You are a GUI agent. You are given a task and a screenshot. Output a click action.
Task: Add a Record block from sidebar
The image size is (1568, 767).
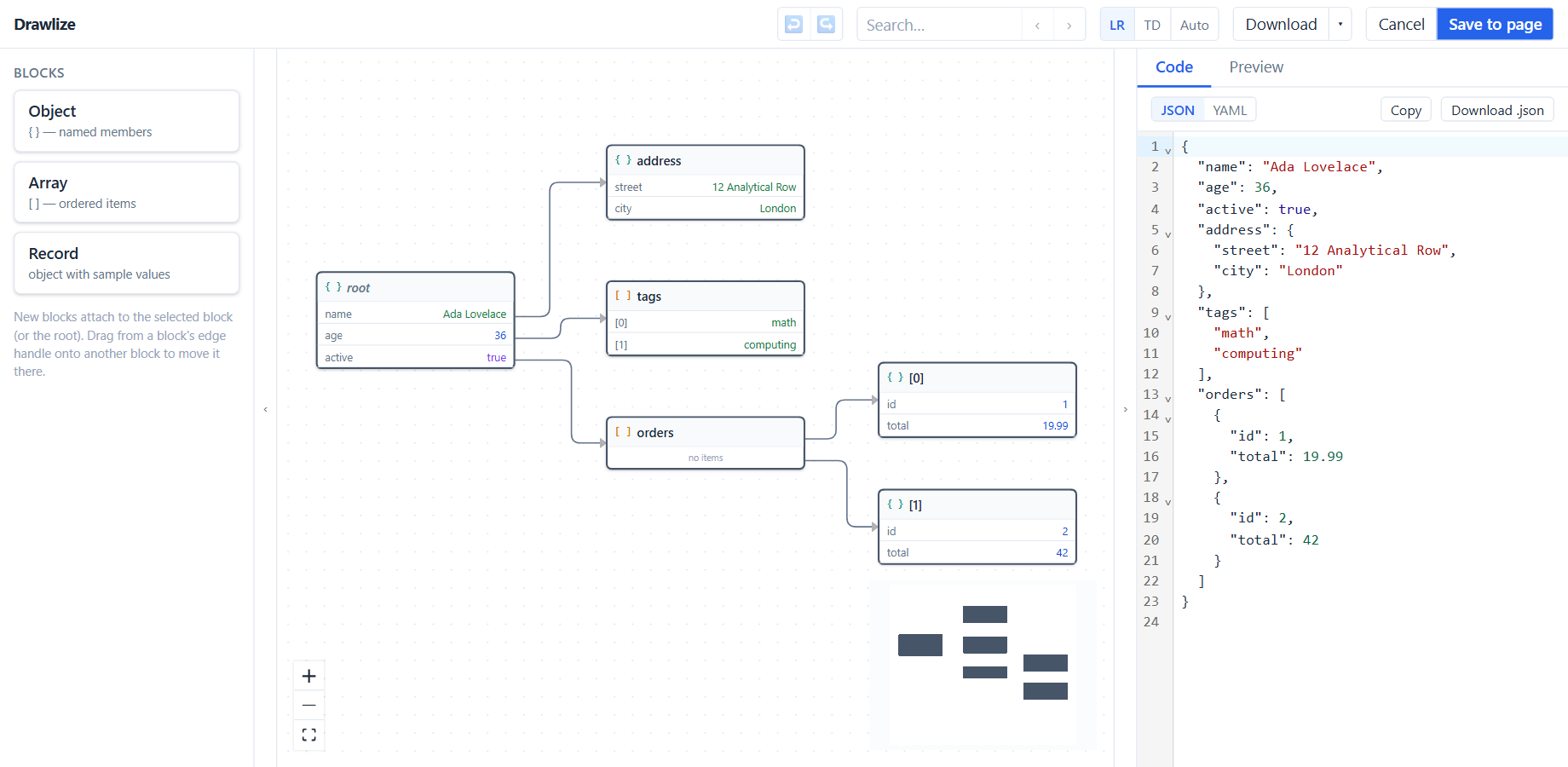(127, 263)
